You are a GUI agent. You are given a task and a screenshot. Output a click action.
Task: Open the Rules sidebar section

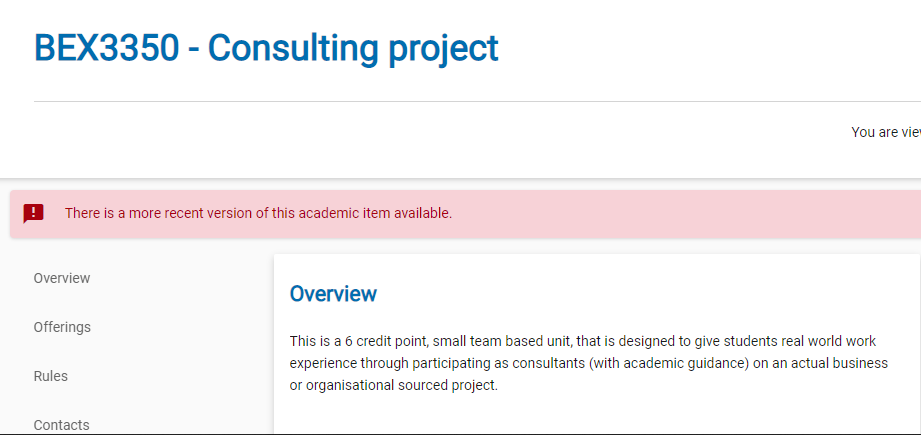click(51, 376)
